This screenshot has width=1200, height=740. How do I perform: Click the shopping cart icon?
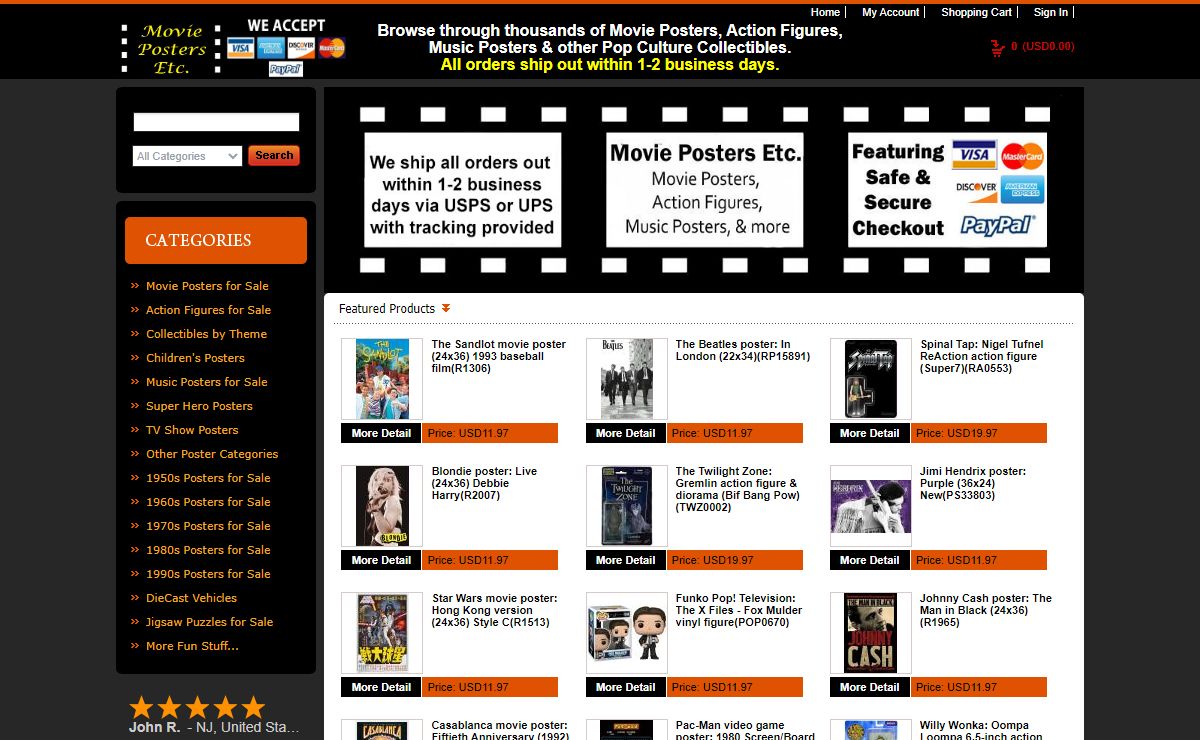coord(997,47)
